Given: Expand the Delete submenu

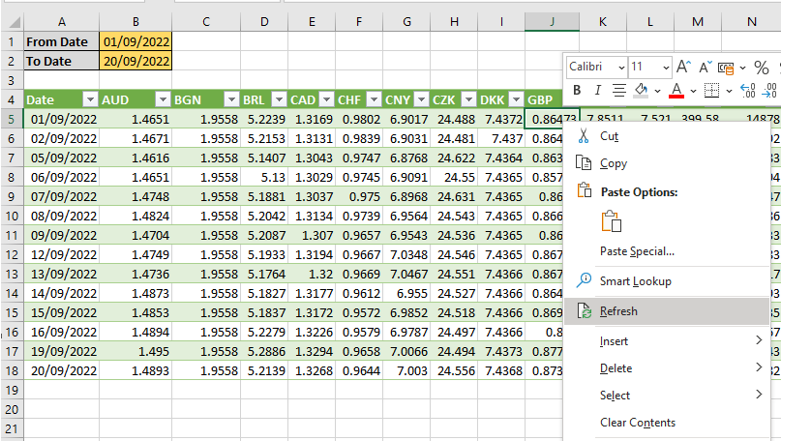Looking at the screenshot, I should pyautogui.click(x=667, y=368).
